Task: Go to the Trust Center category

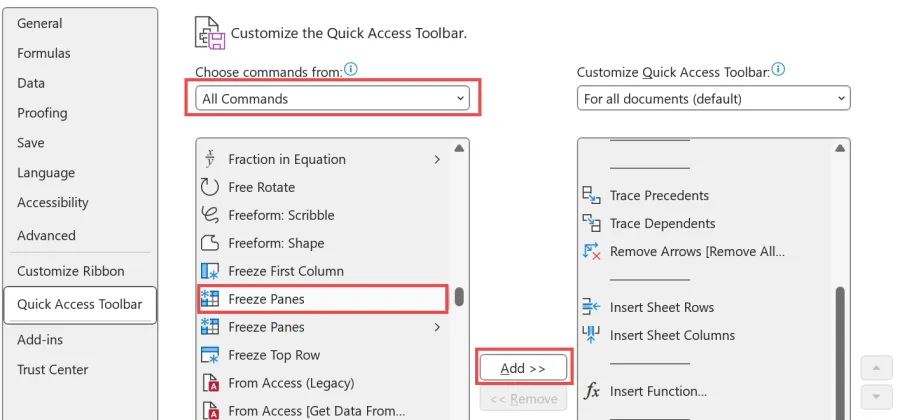Action: coord(53,369)
